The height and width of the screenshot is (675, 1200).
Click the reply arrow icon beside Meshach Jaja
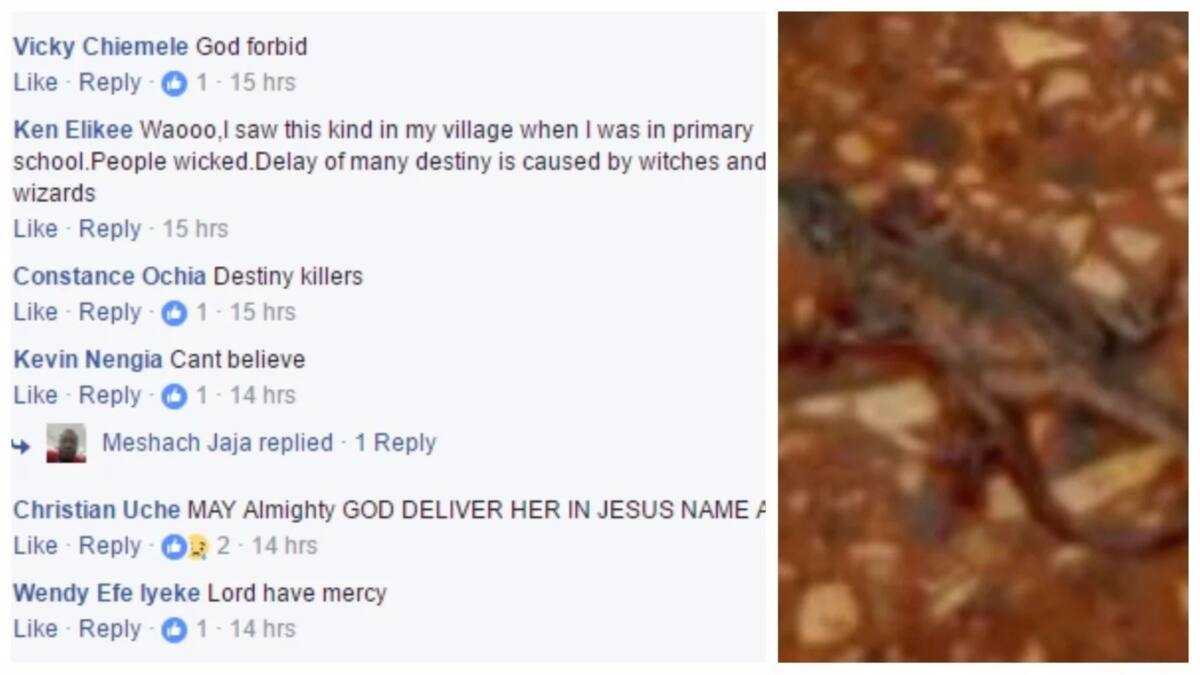21,444
